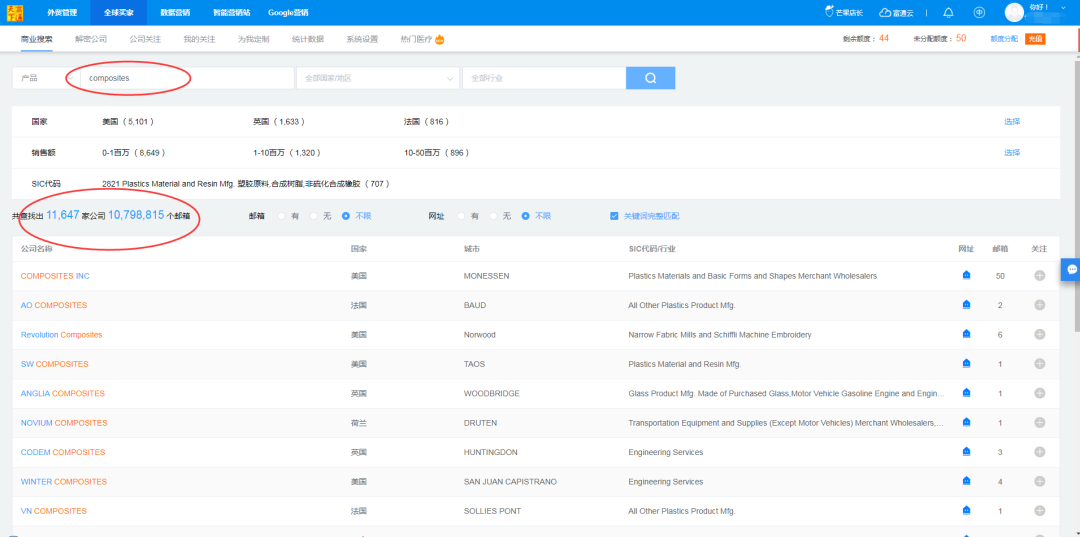Screen dimensions: 1080x537
Task: Click 选择 in the 销售额 filter row
Action: click(x=1012, y=153)
